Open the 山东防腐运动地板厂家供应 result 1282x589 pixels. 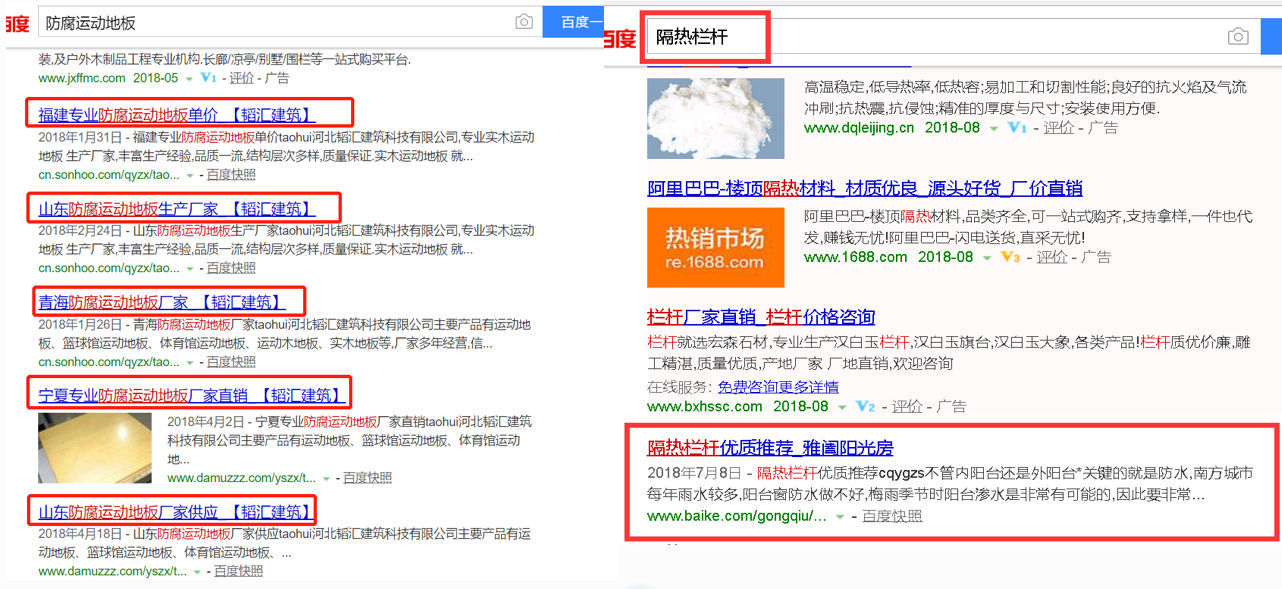click(x=176, y=512)
